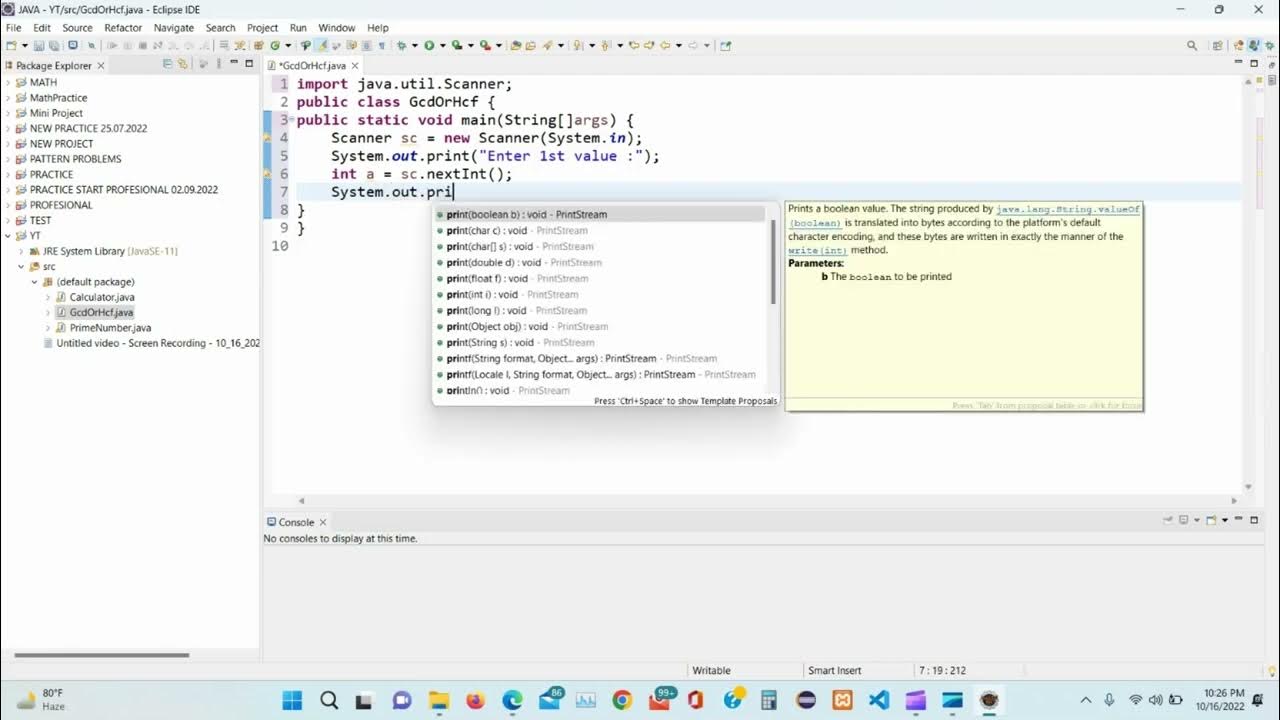Click the Search magnifier icon in toolbar
The height and width of the screenshot is (720, 1280).
tap(1191, 45)
